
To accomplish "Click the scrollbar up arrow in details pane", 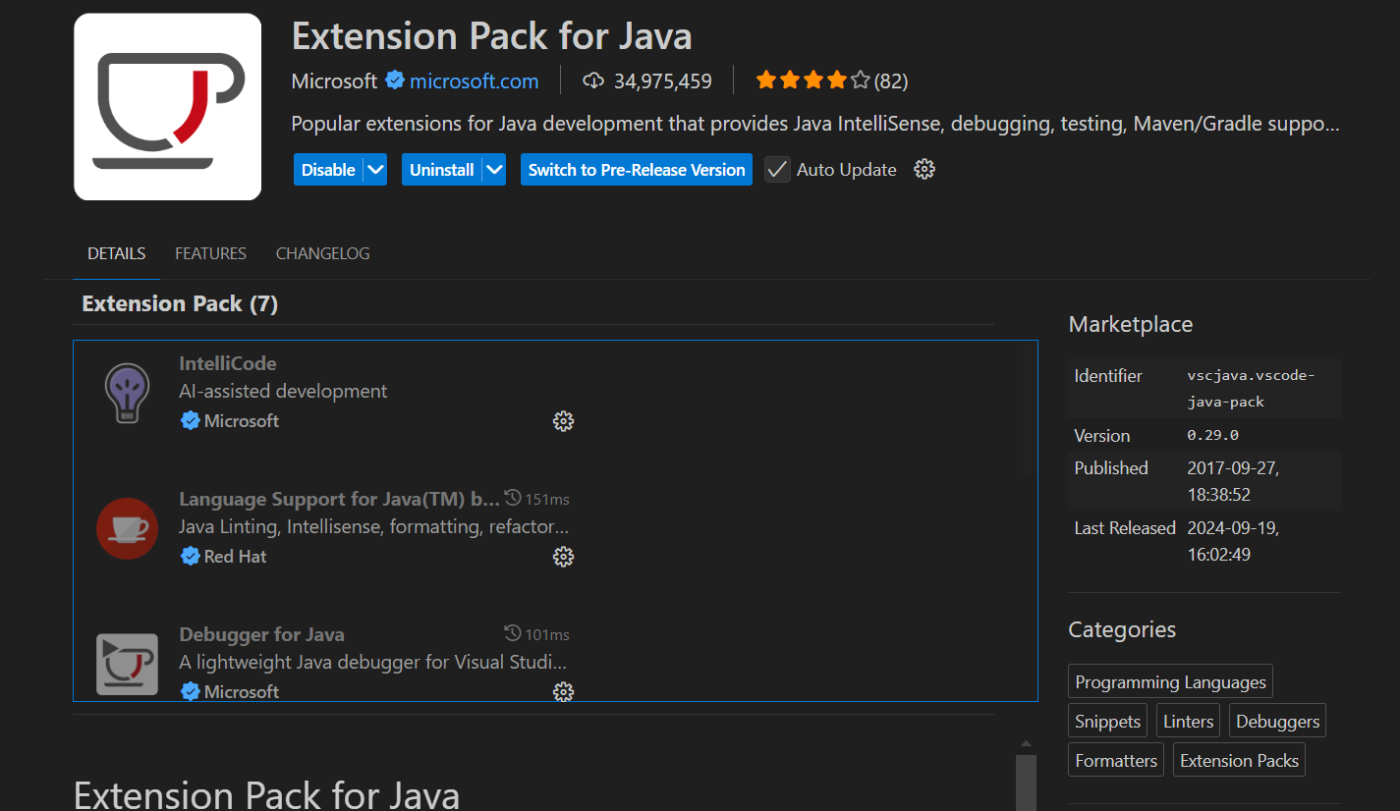I will (1026, 743).
